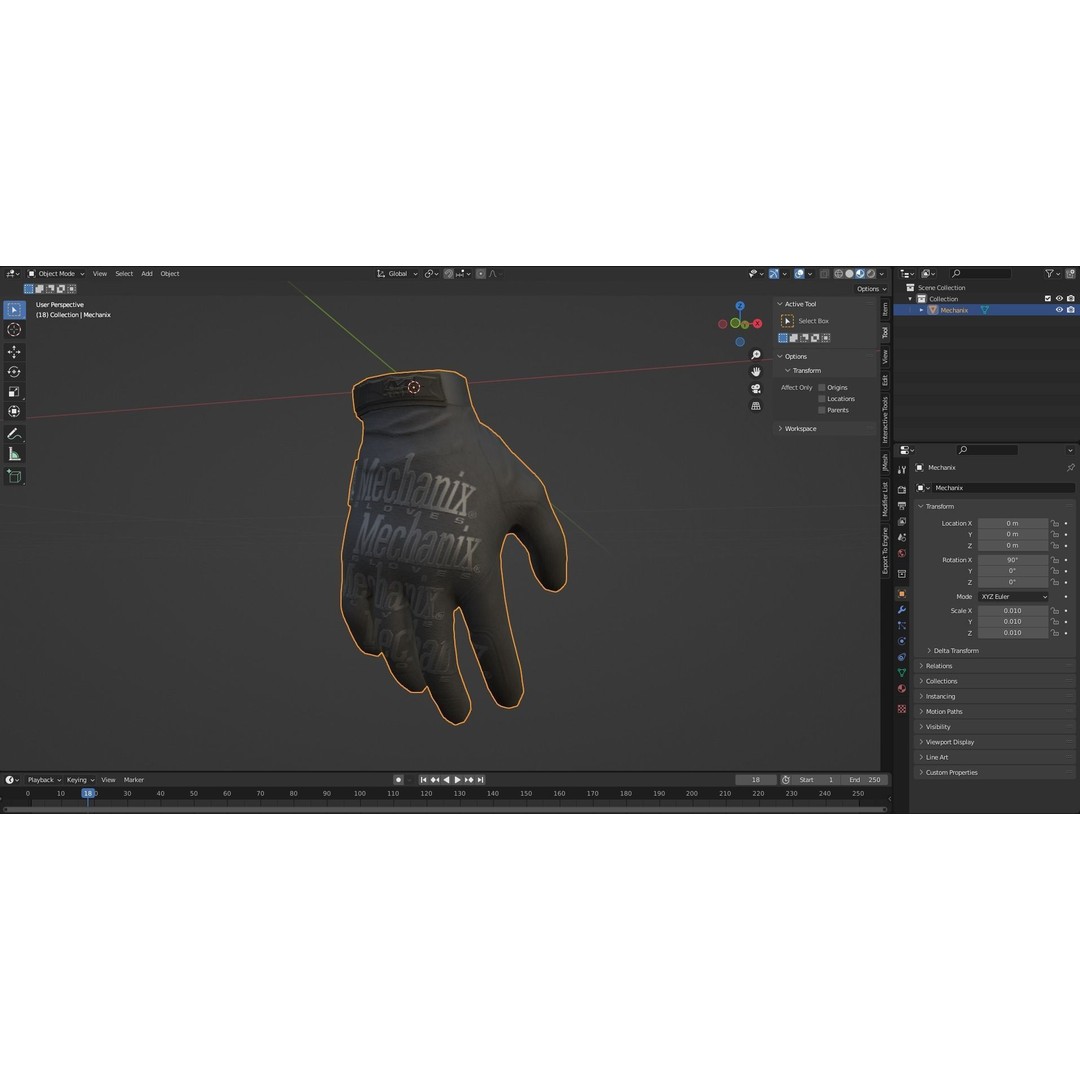Open the XYZ Euler rotation mode dropdown

[x=1013, y=596]
